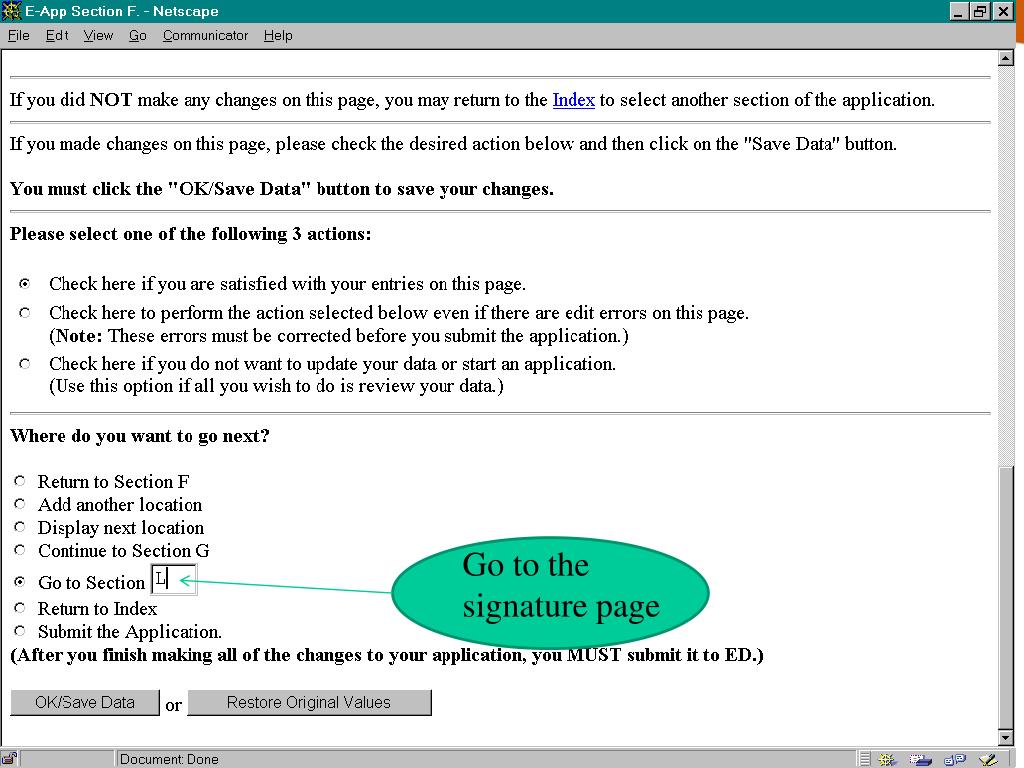The height and width of the screenshot is (768, 1024).
Task: Click 'Where do you want to go next?' heading
Action: (140, 436)
